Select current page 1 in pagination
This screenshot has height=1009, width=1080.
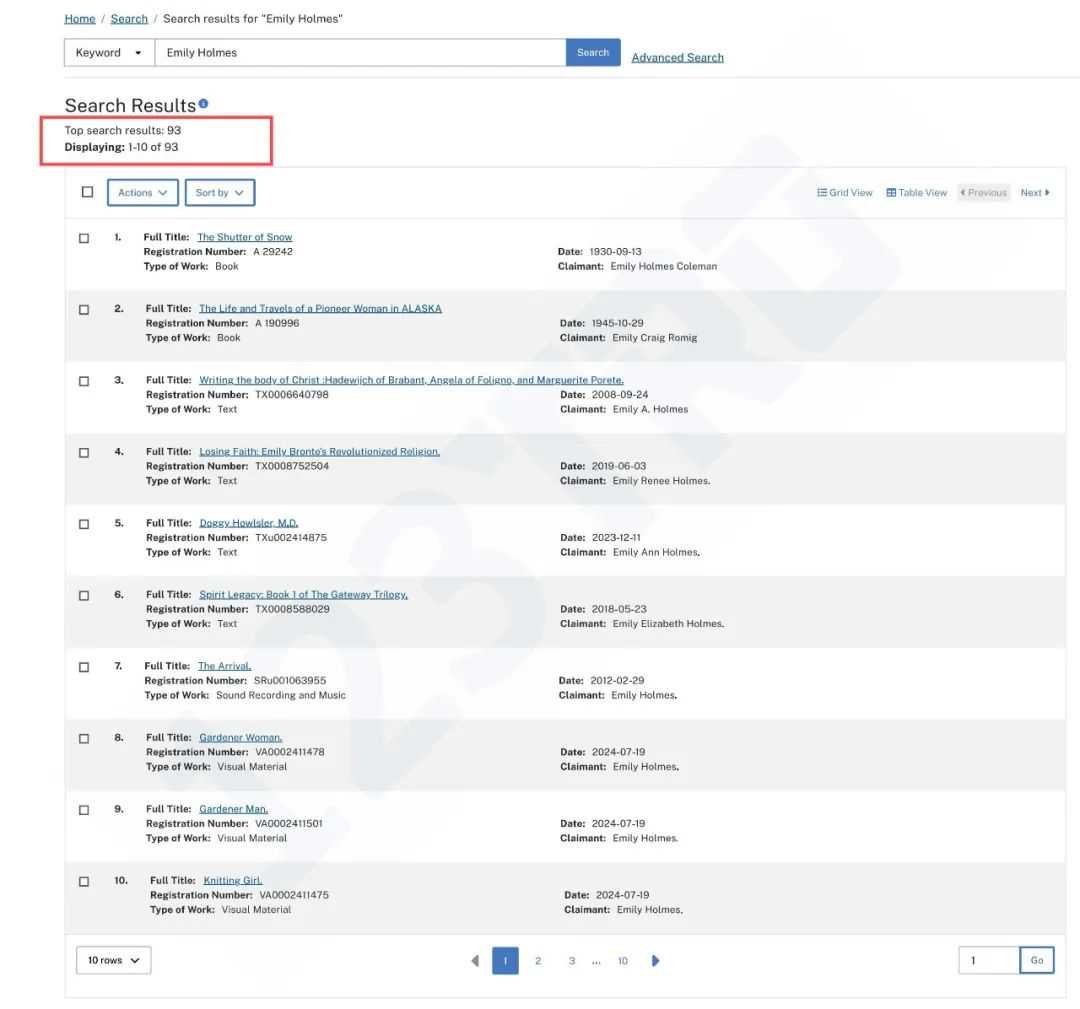pos(505,961)
